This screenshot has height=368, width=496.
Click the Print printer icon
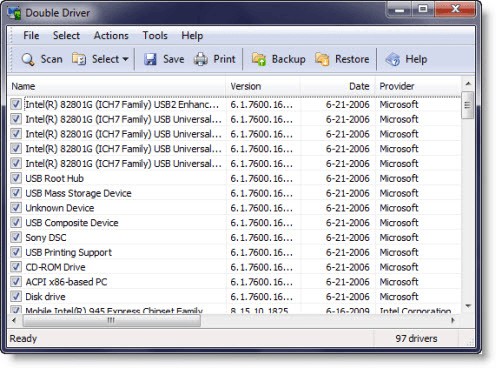coord(201,59)
